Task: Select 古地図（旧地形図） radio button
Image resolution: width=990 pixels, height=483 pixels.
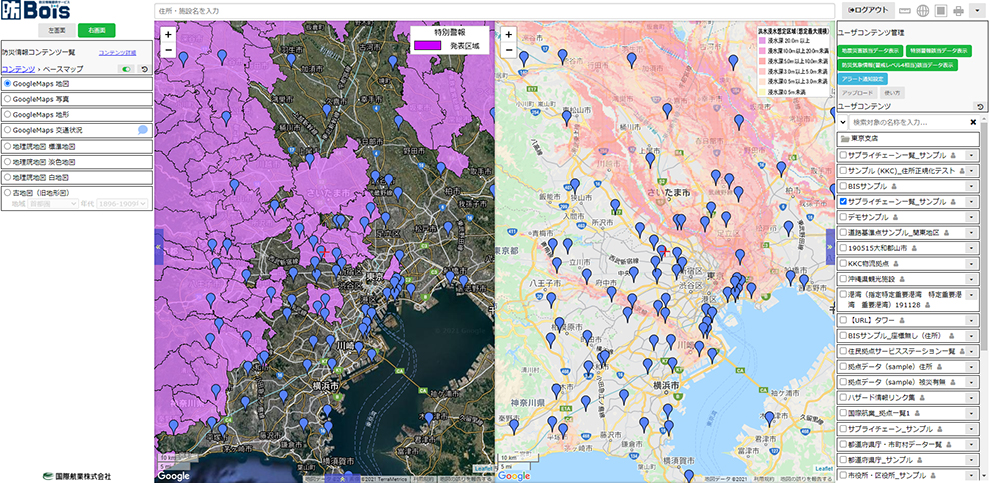Action: point(8,193)
